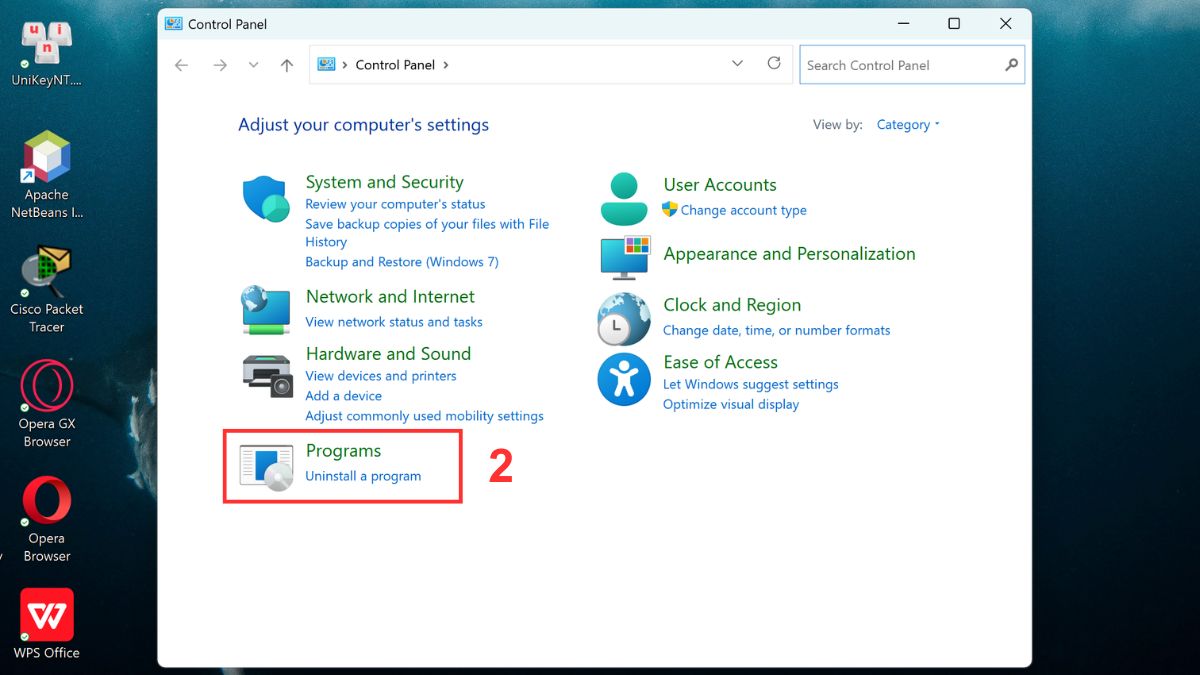Open View network status and tasks link
1200x675 pixels.
click(394, 322)
